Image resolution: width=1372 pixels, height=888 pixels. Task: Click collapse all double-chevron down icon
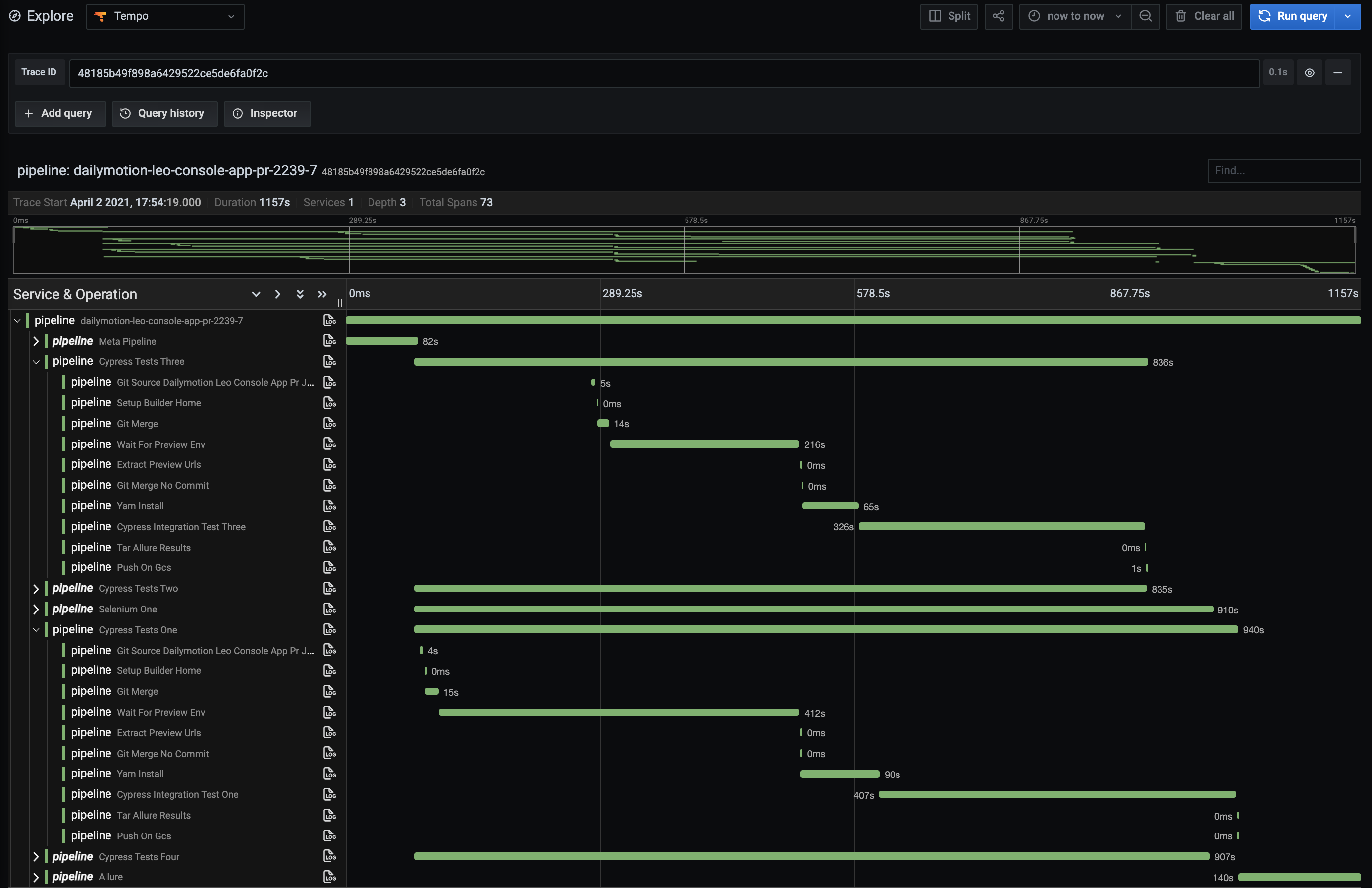pos(300,294)
